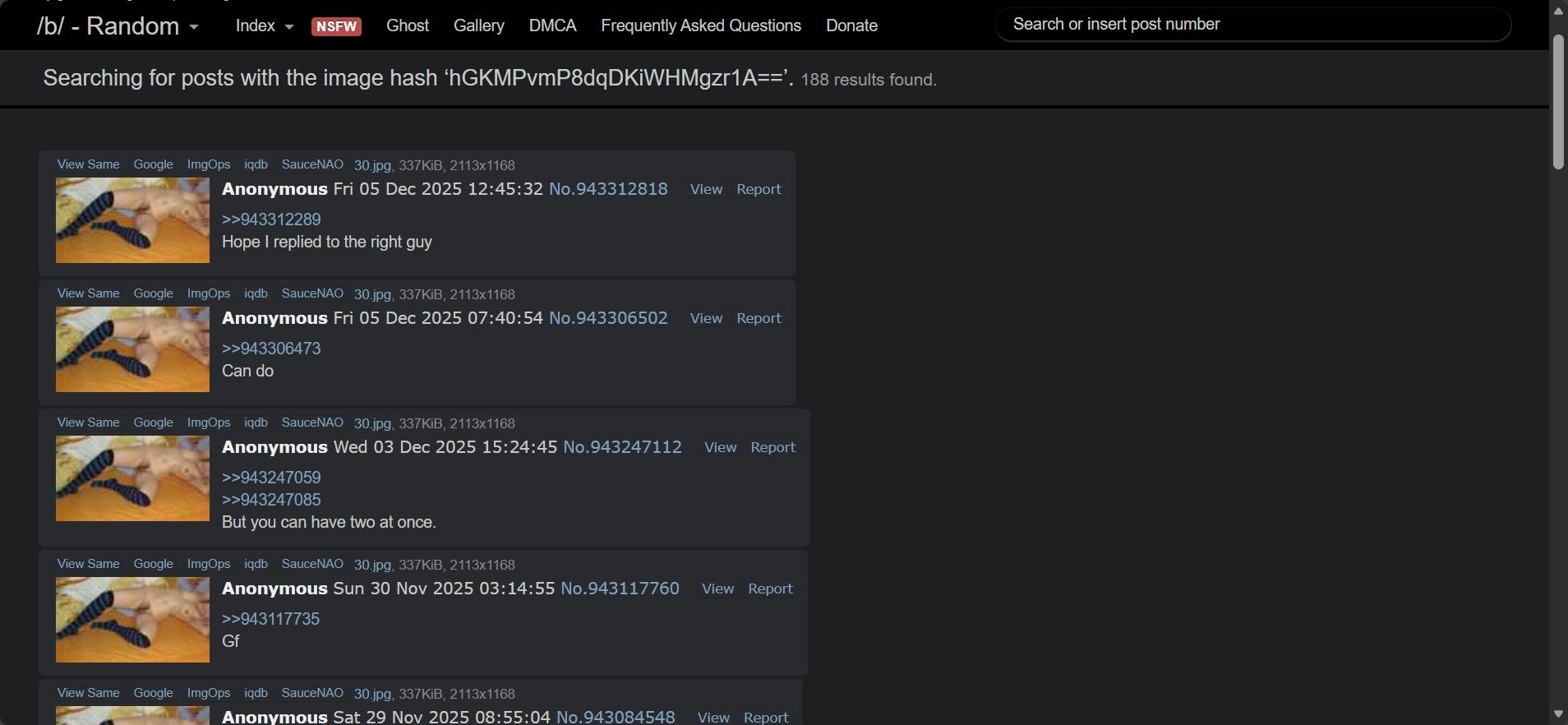Screen dimensions: 1568x725
Task: Open SauceNAO for the Sat 29 Nov post
Action: tap(312, 693)
